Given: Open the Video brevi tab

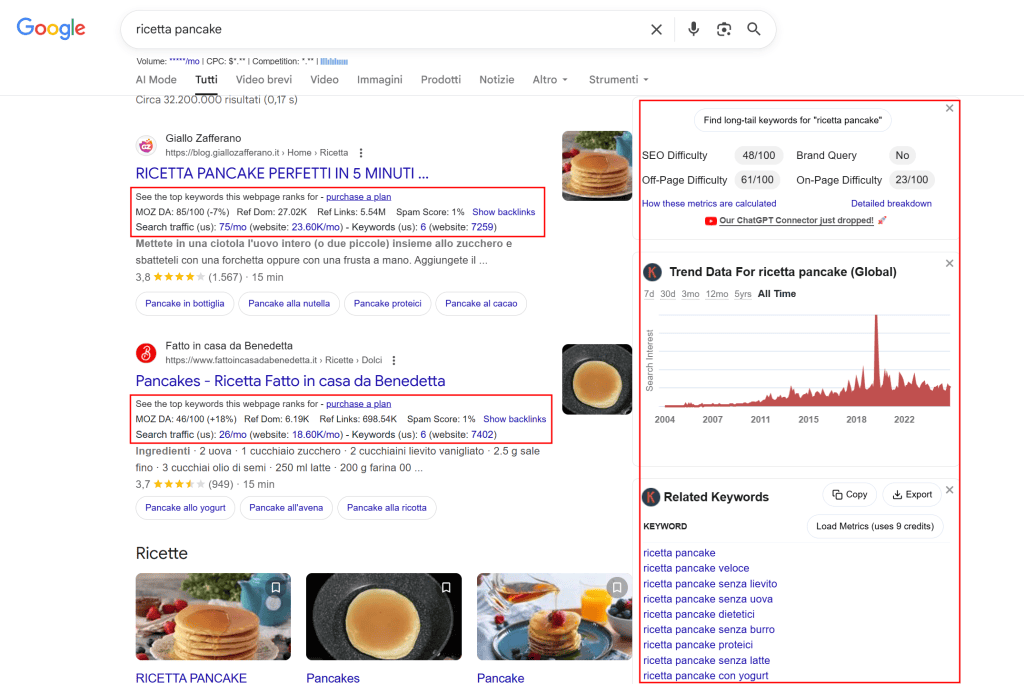Looking at the screenshot, I should pyautogui.click(x=264, y=80).
